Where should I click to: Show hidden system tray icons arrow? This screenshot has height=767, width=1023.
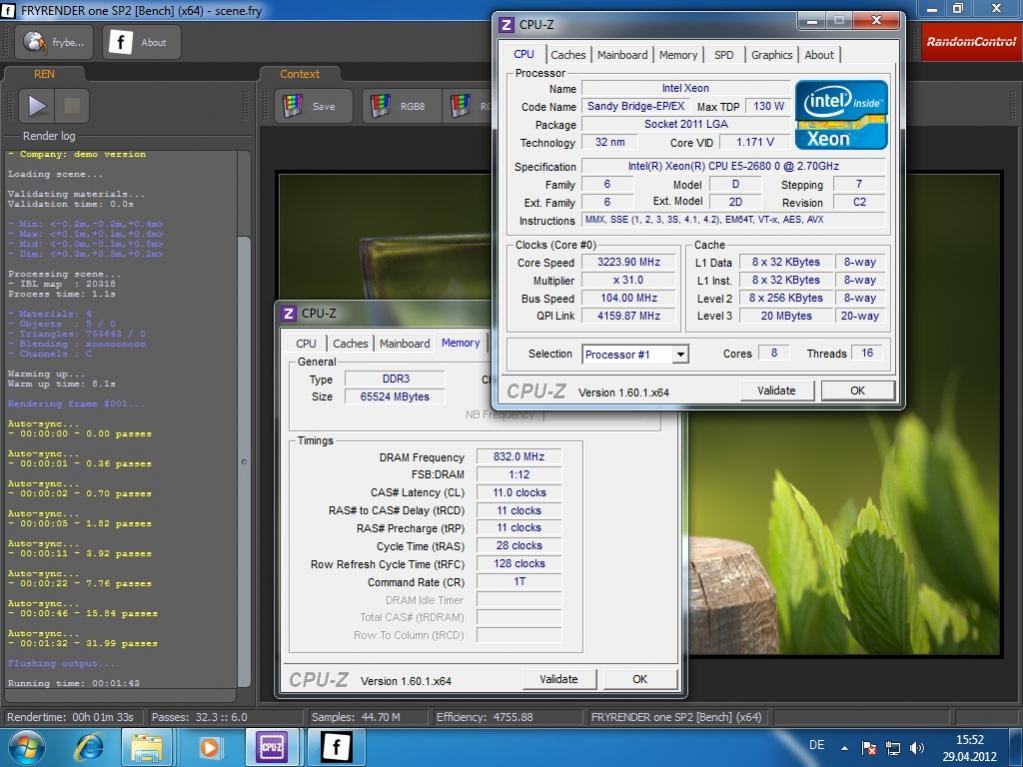point(845,748)
